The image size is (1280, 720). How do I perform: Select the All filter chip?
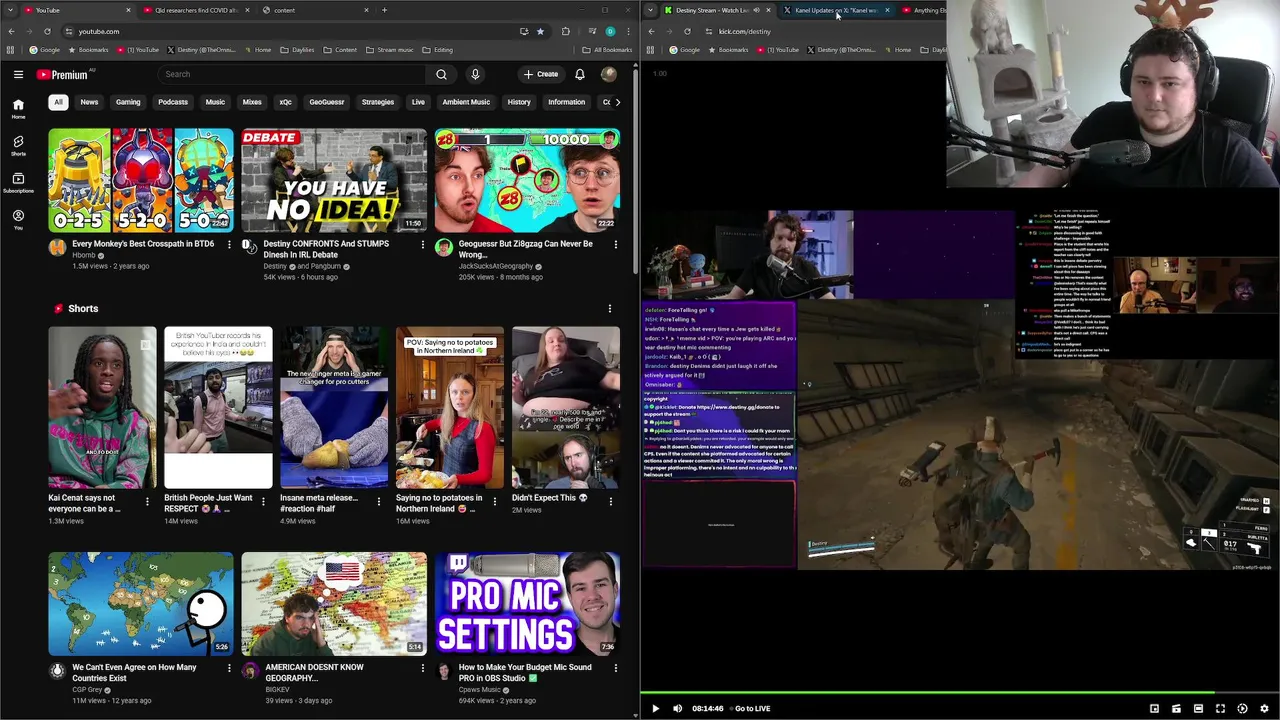pyautogui.click(x=58, y=102)
